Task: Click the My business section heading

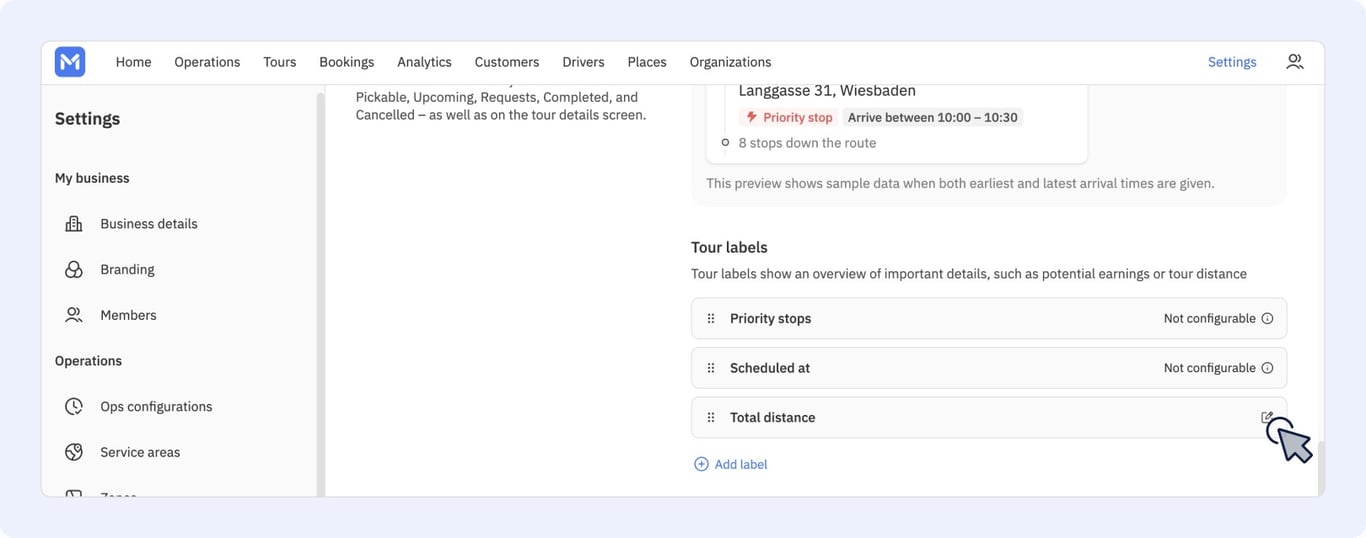Action: [x=92, y=178]
